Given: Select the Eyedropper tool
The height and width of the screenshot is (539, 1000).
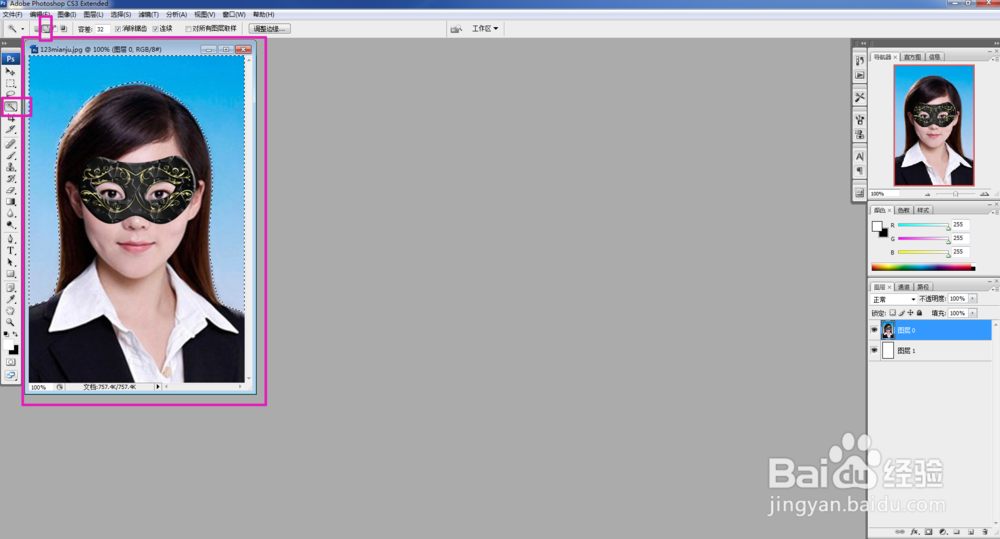Looking at the screenshot, I should pyautogui.click(x=10, y=299).
